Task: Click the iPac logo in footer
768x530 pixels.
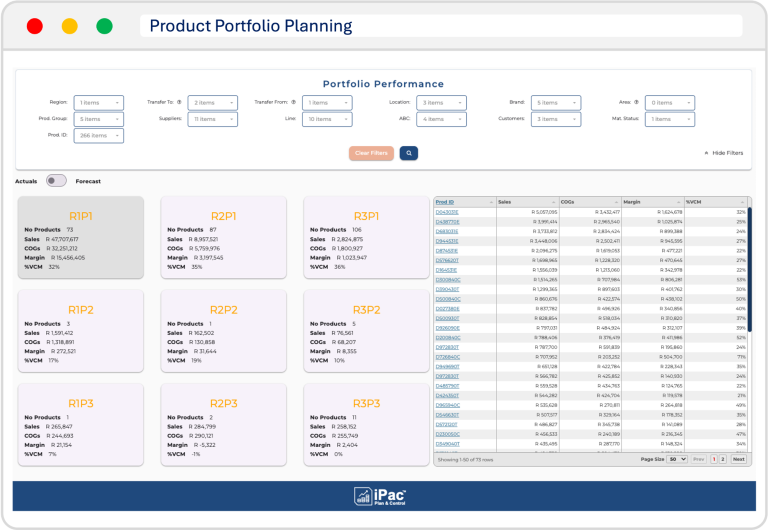Action: coord(384,495)
